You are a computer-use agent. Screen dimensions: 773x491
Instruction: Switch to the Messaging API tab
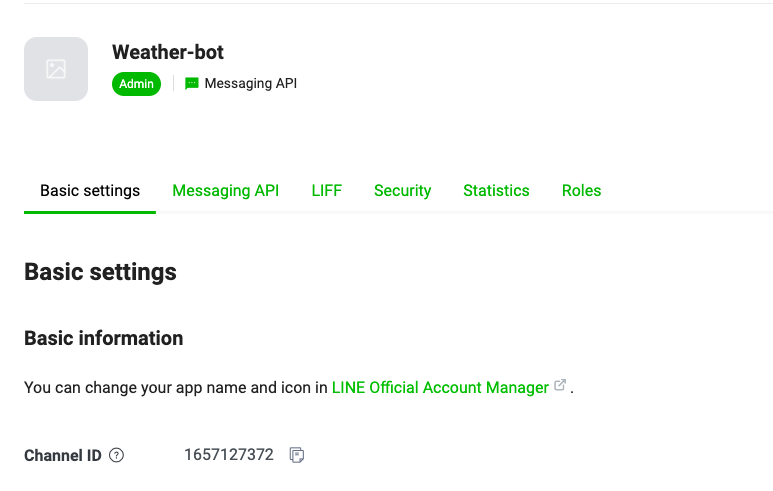[x=225, y=191]
